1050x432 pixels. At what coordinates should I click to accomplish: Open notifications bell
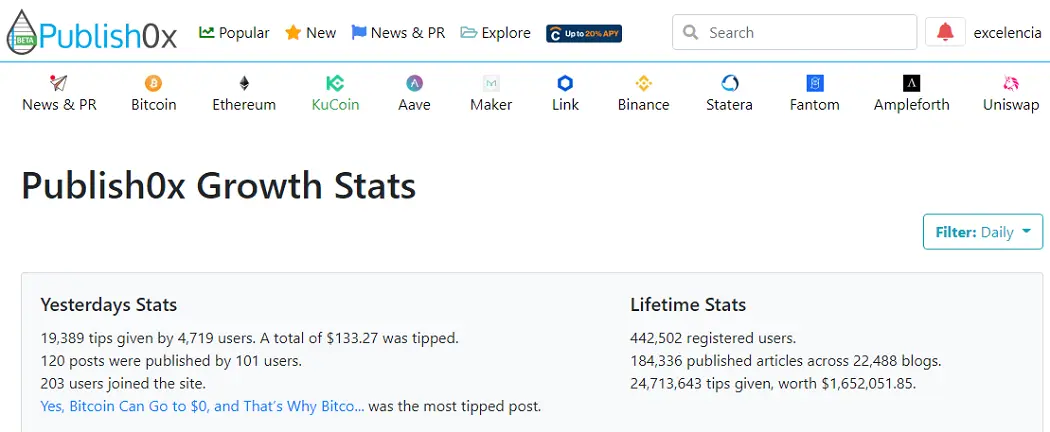pyautogui.click(x=945, y=31)
